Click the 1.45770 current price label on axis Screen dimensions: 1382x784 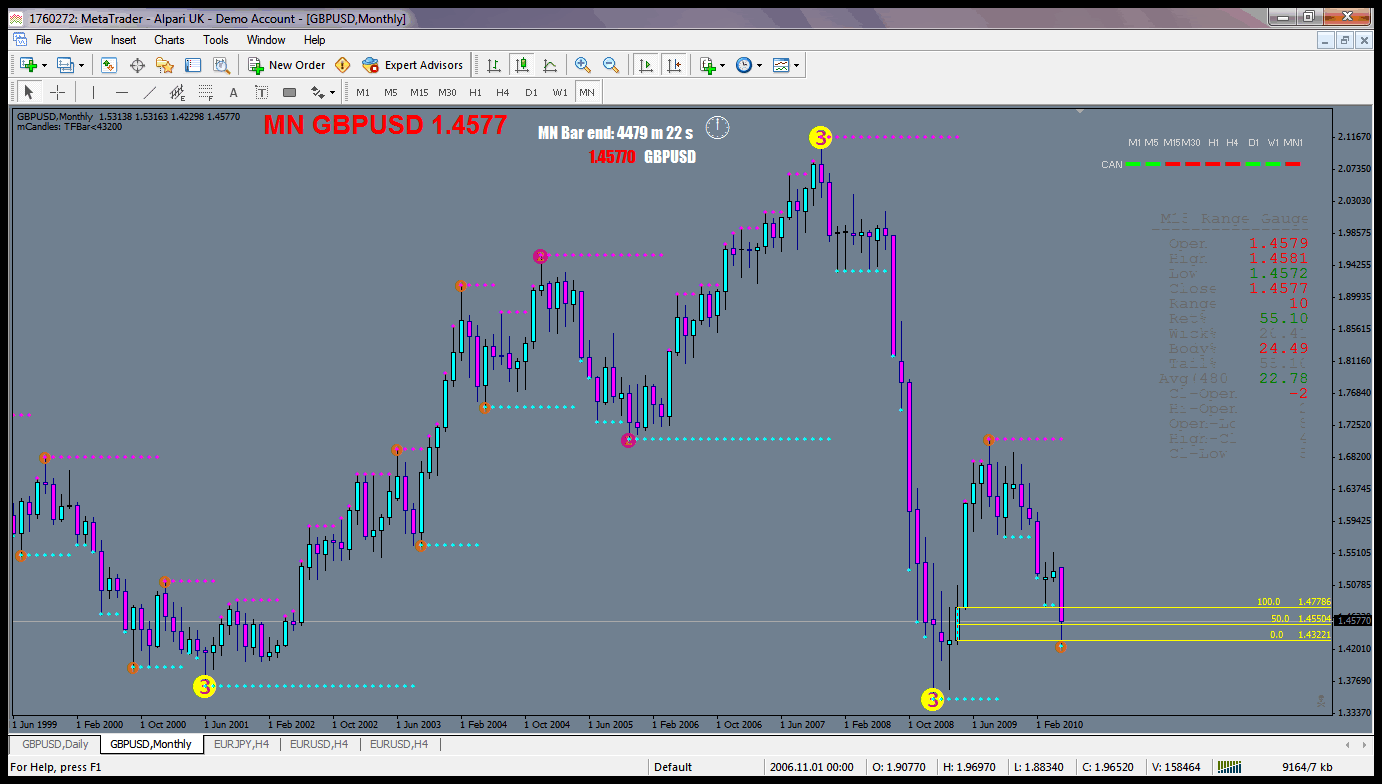pos(1352,621)
